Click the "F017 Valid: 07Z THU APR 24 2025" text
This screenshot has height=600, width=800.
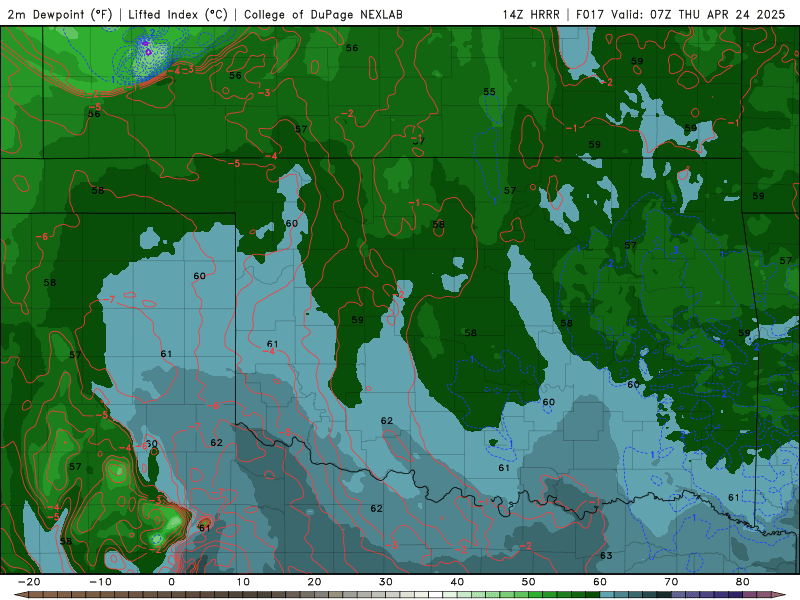pyautogui.click(x=681, y=14)
